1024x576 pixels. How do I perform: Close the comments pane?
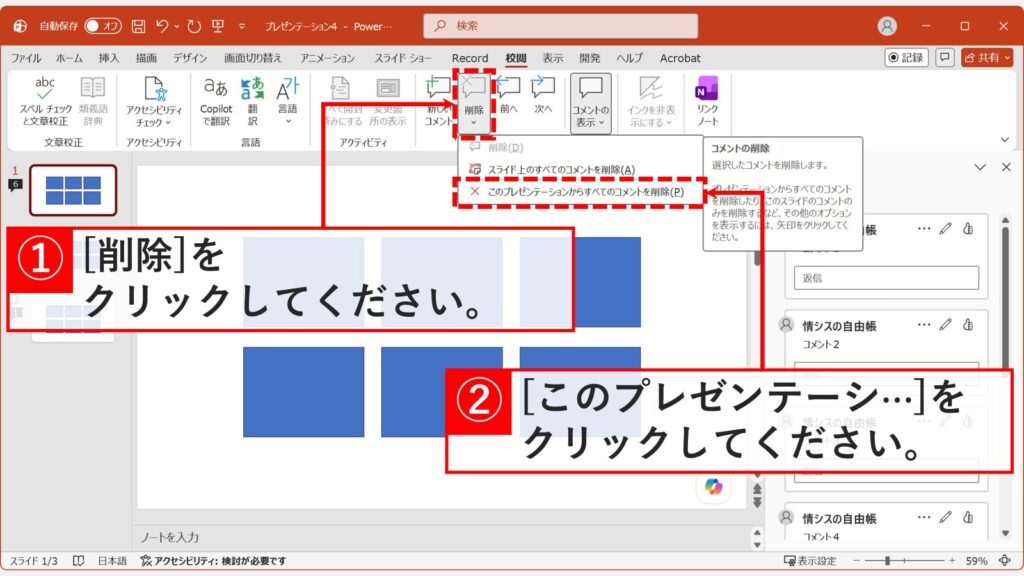[x=1006, y=167]
